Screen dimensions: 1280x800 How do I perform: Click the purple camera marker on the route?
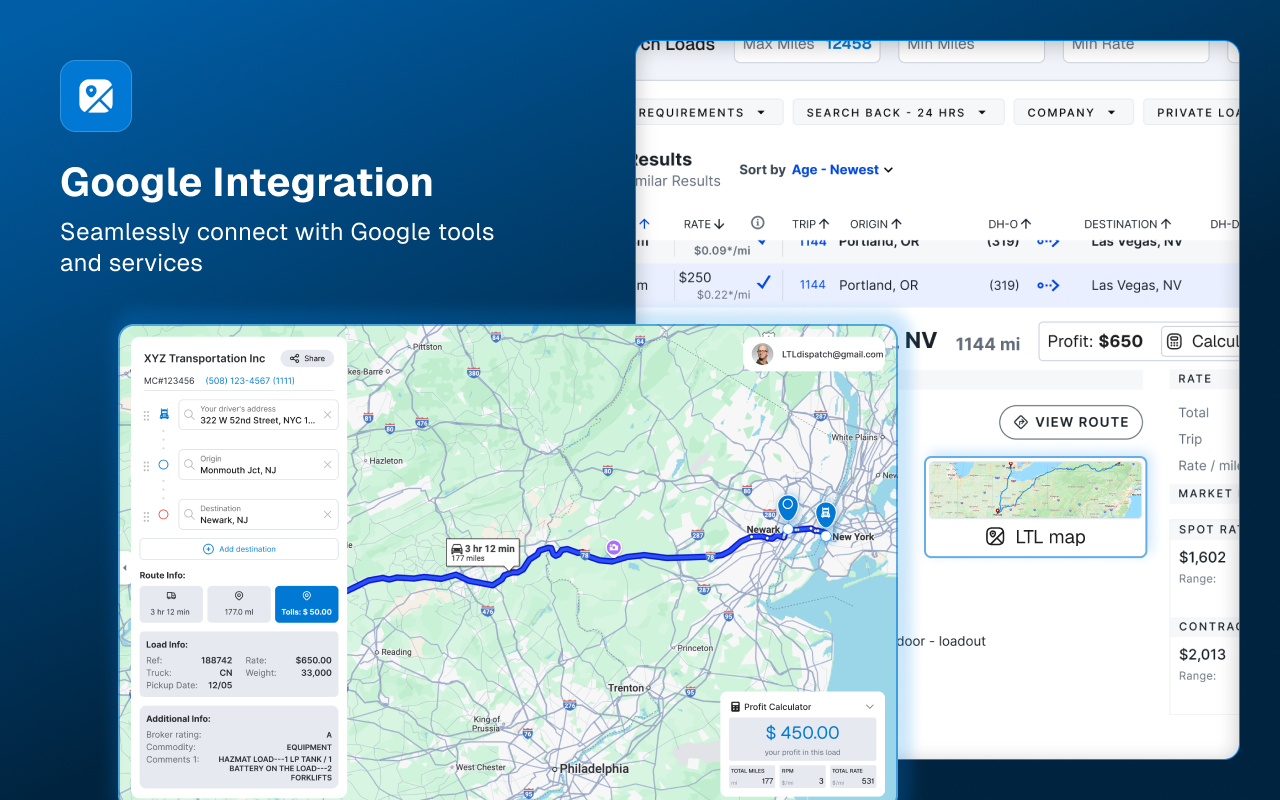(x=614, y=547)
